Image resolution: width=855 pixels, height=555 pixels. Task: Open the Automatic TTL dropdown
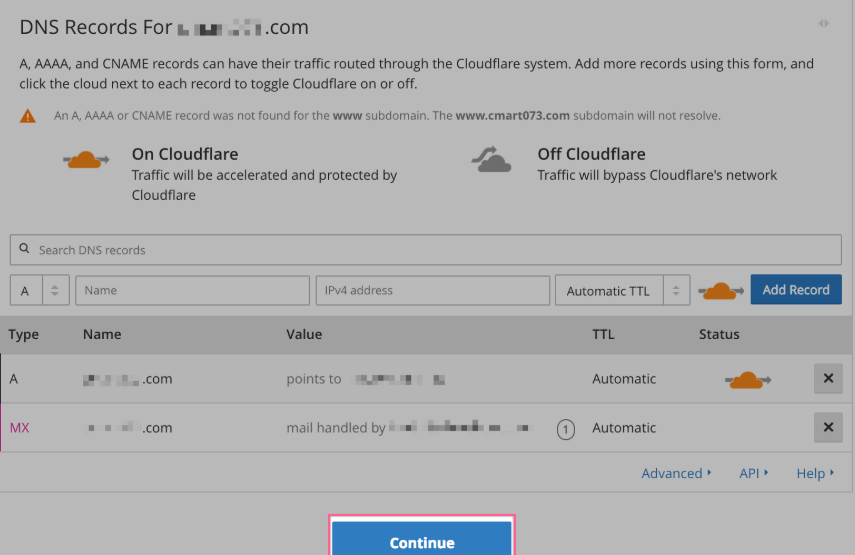(x=622, y=291)
